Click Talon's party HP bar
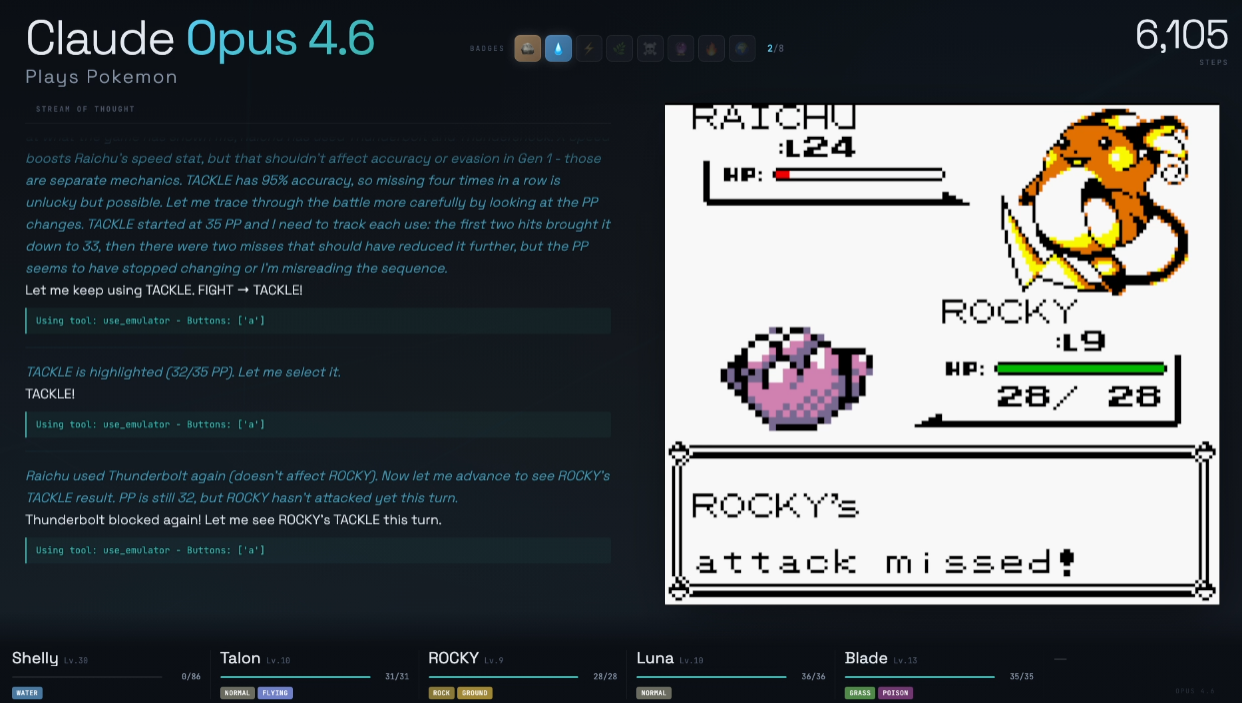Screen dimensions: 1242x703 coord(295,677)
